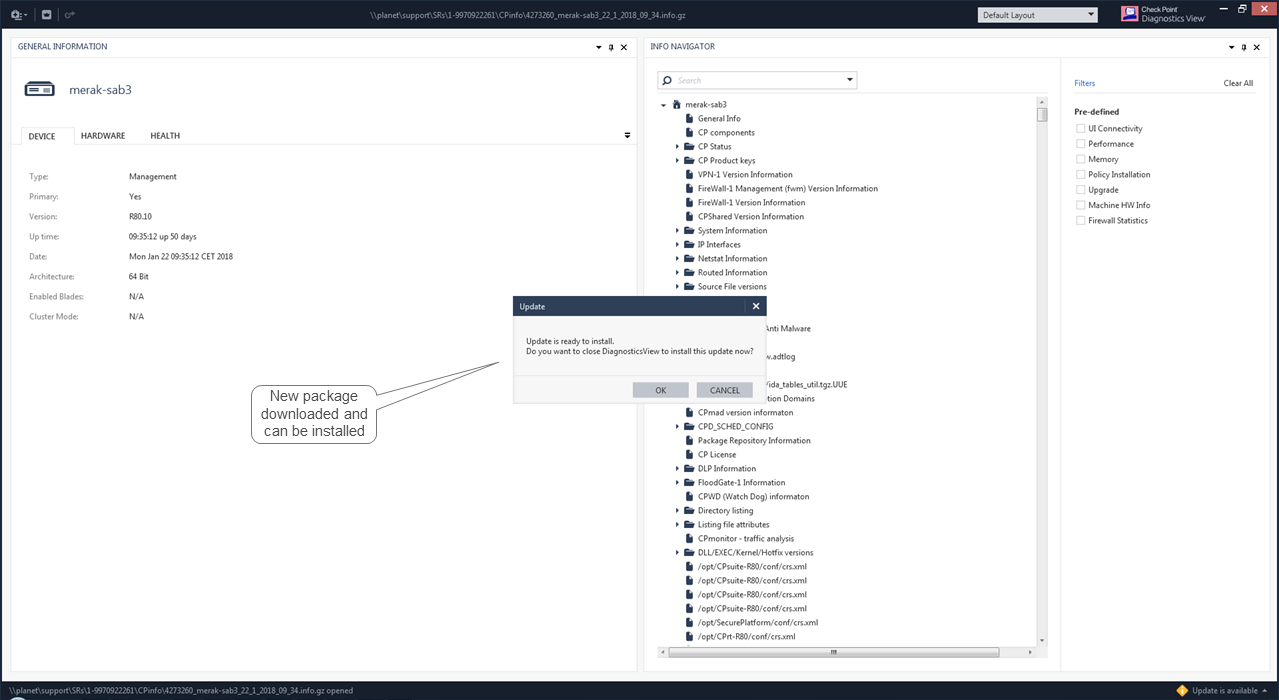
Task: Expand the FloodGate-1 Information node
Action: coord(677,483)
